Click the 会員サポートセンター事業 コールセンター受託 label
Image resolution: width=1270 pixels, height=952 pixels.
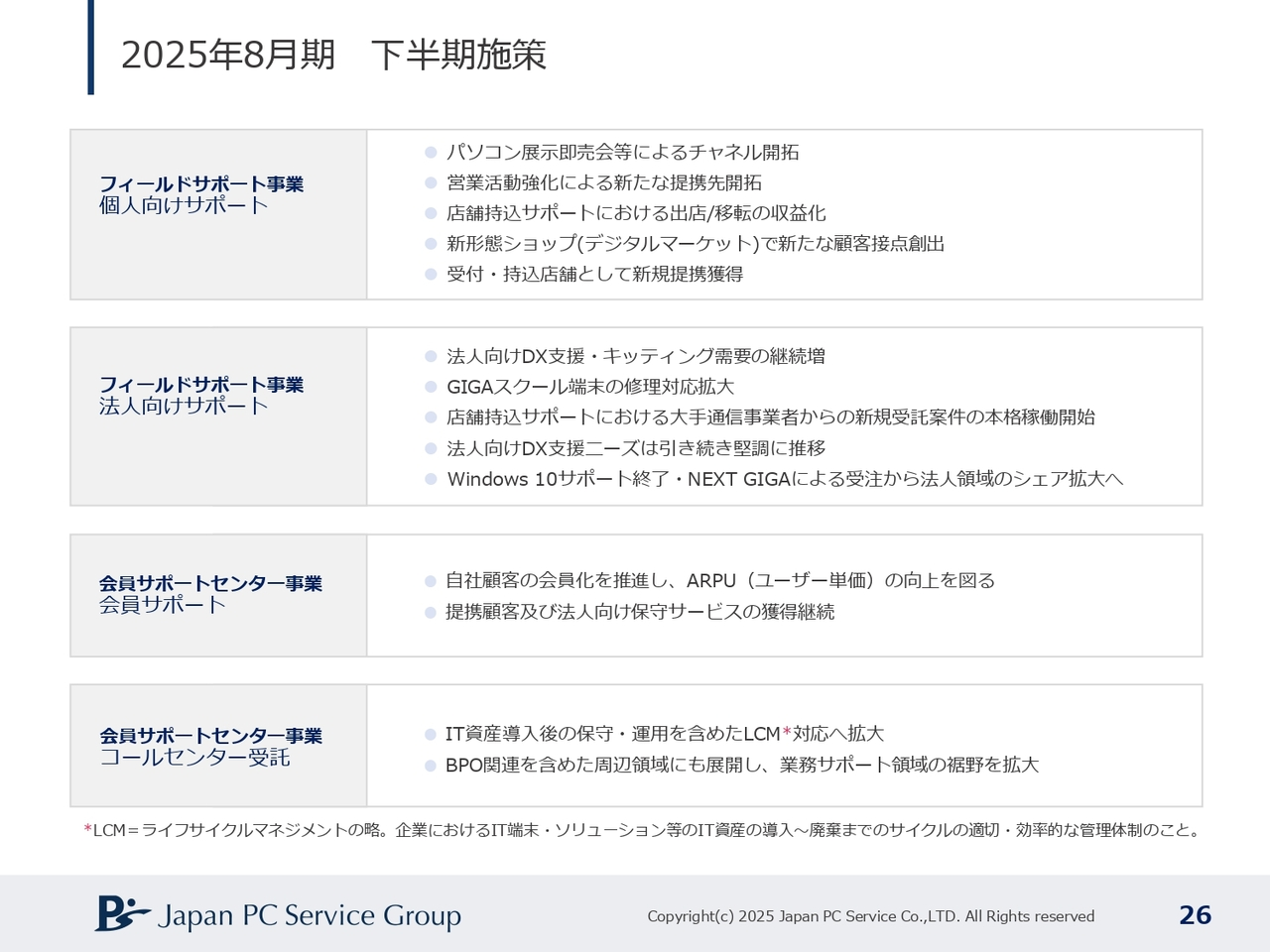pos(210,747)
